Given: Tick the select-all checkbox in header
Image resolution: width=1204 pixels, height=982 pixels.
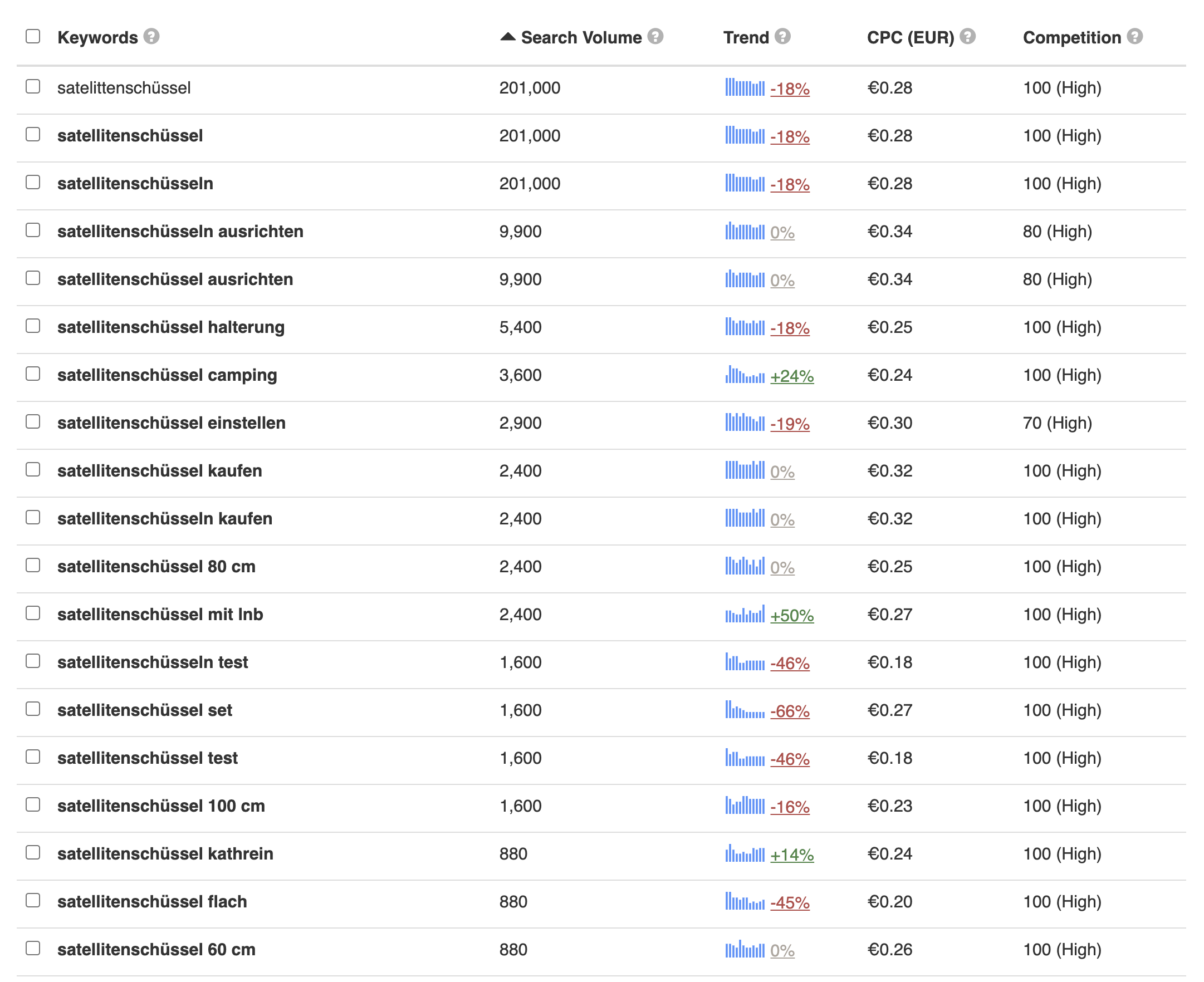Looking at the screenshot, I should (x=33, y=36).
